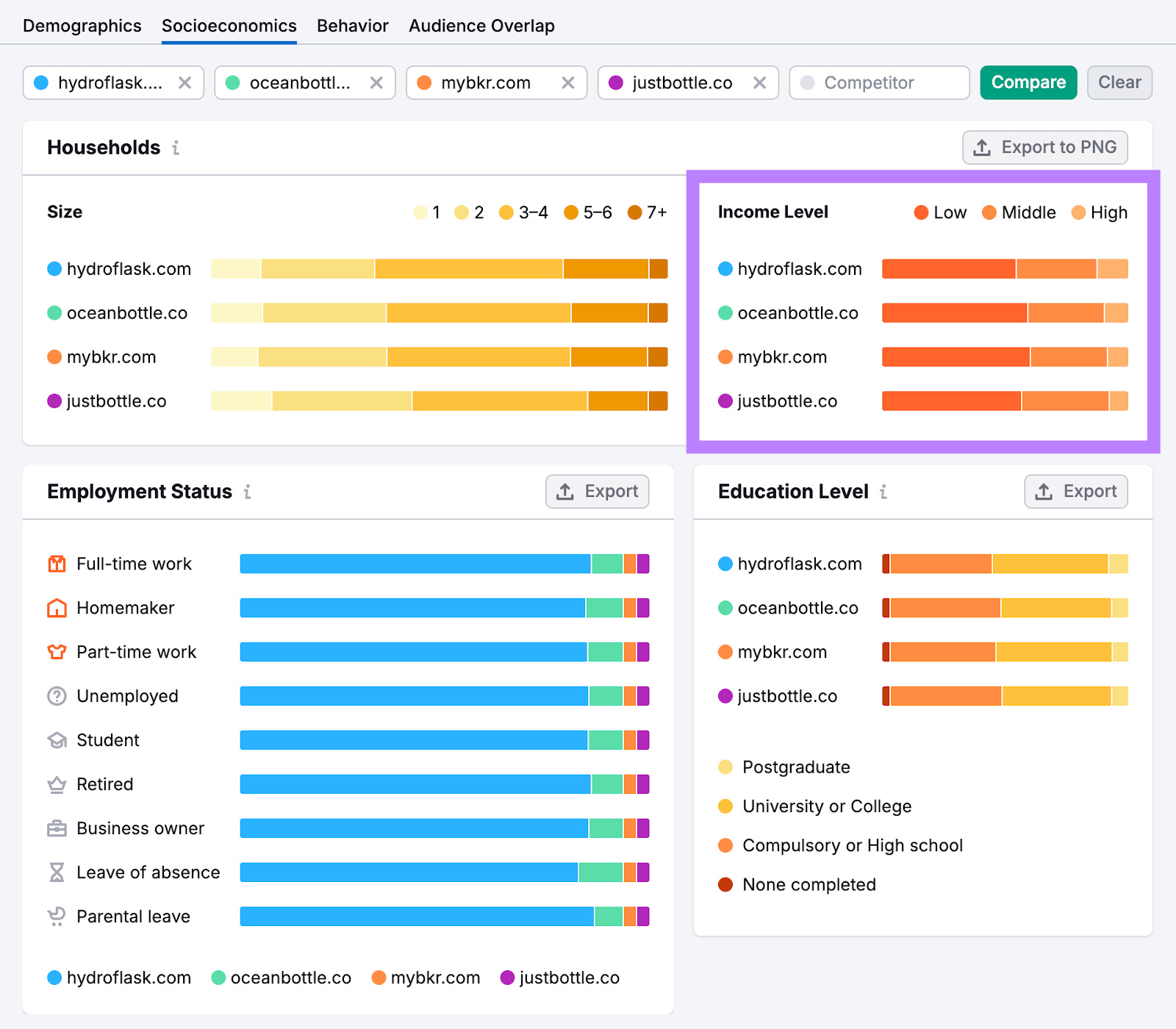Remove oceanbottle competitor with X icon
Image resolution: width=1176 pixels, height=1029 pixels.
click(x=376, y=83)
